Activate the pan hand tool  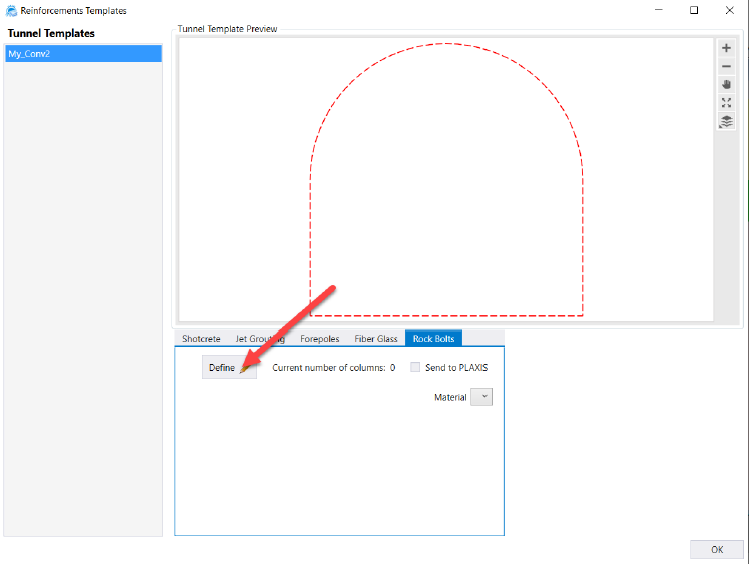(x=727, y=85)
